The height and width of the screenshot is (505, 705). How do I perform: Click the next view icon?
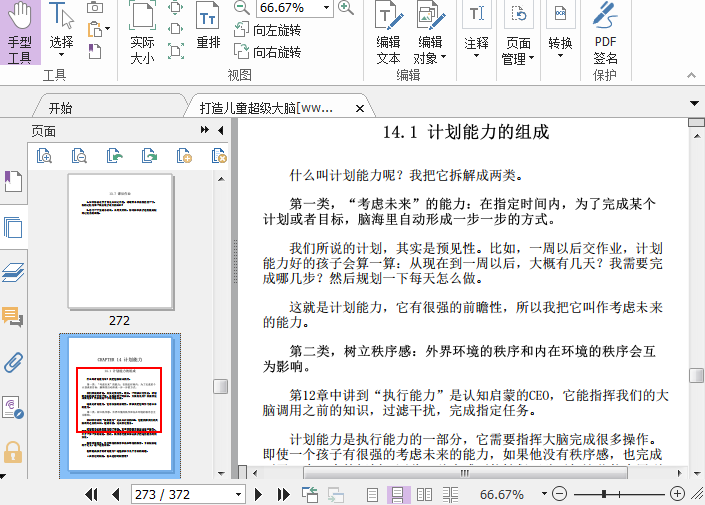(x=336, y=495)
